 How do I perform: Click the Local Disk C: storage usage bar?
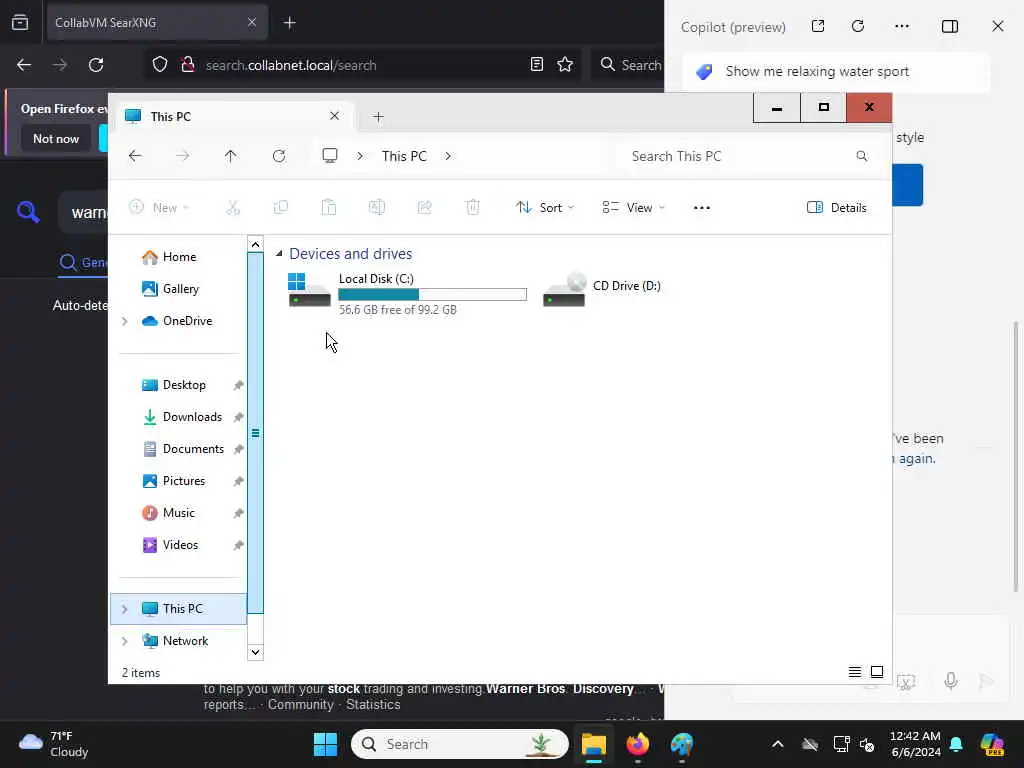pyautogui.click(x=432, y=295)
